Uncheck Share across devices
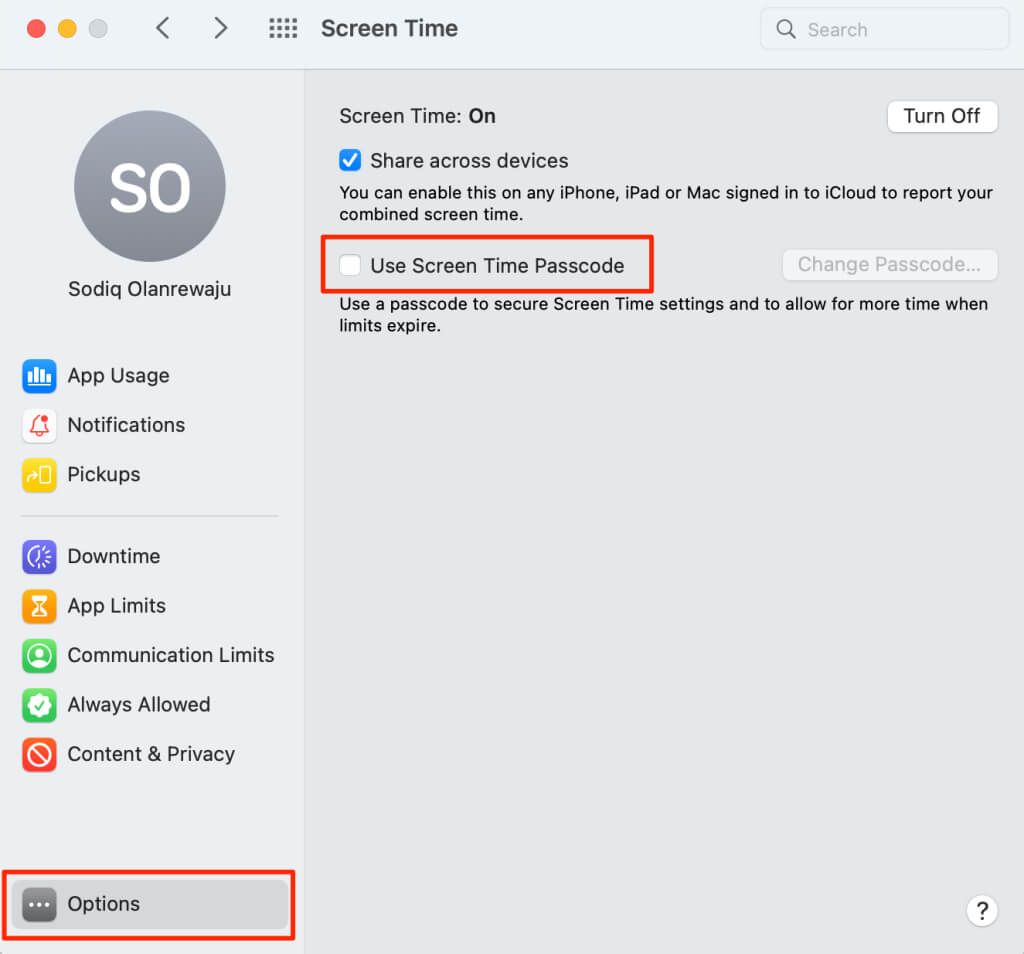The image size is (1024, 954). tap(350, 160)
